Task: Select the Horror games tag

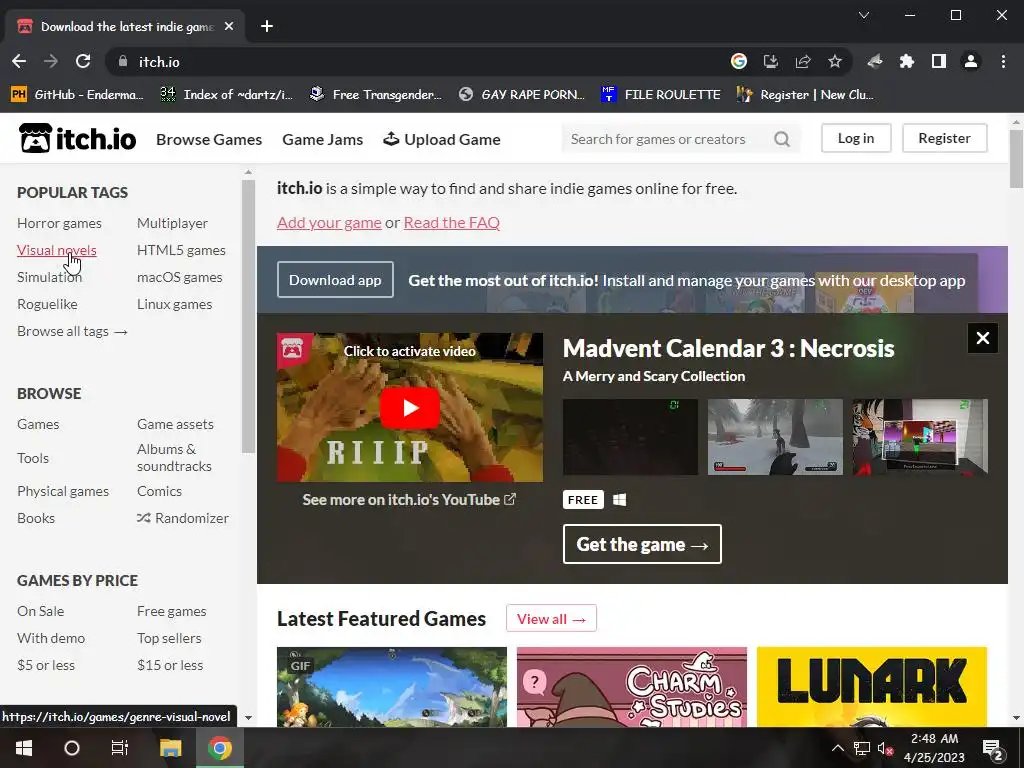Action: point(59,223)
